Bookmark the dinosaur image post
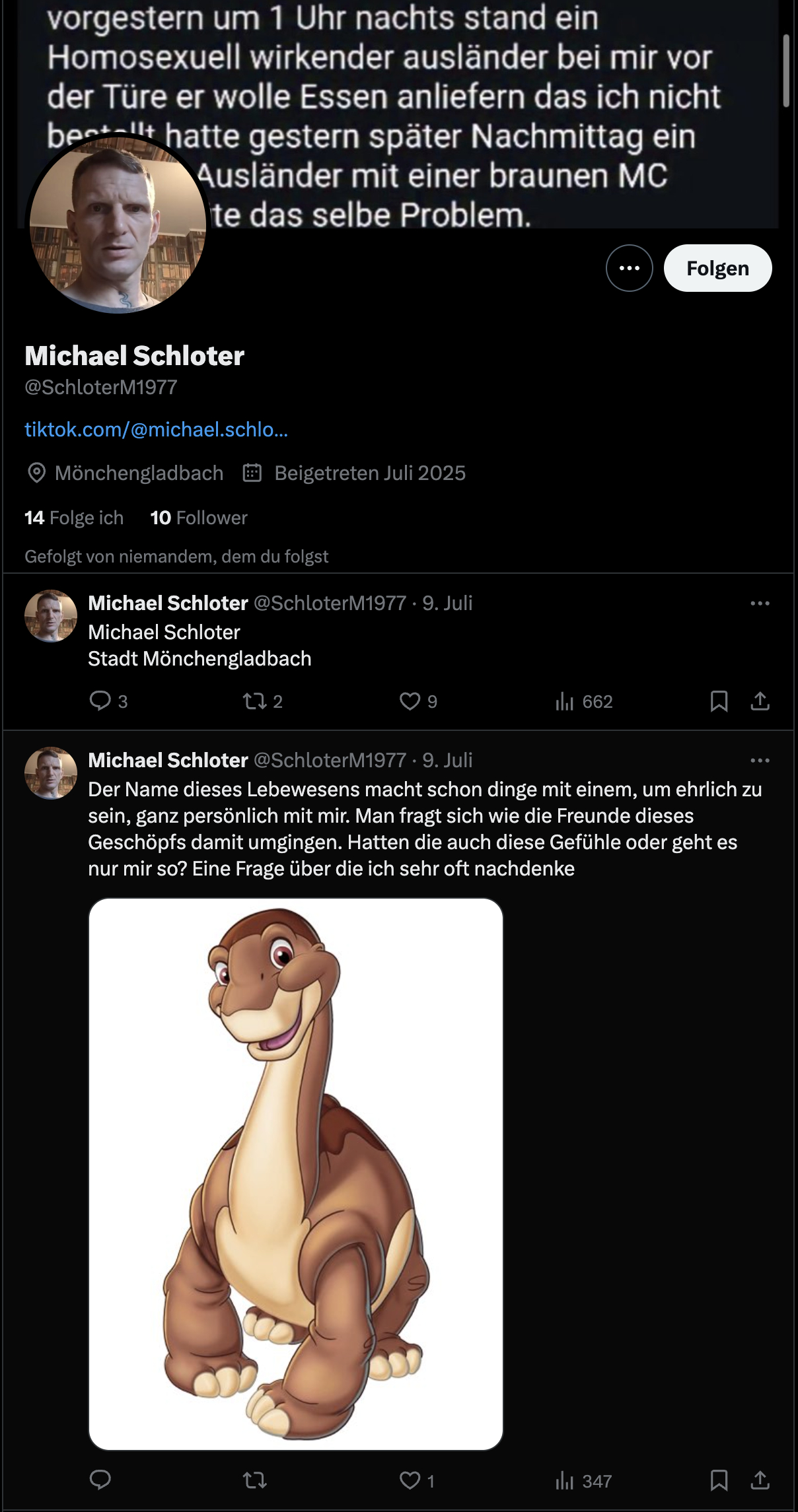This screenshot has height=1512, width=798. 719,1480
